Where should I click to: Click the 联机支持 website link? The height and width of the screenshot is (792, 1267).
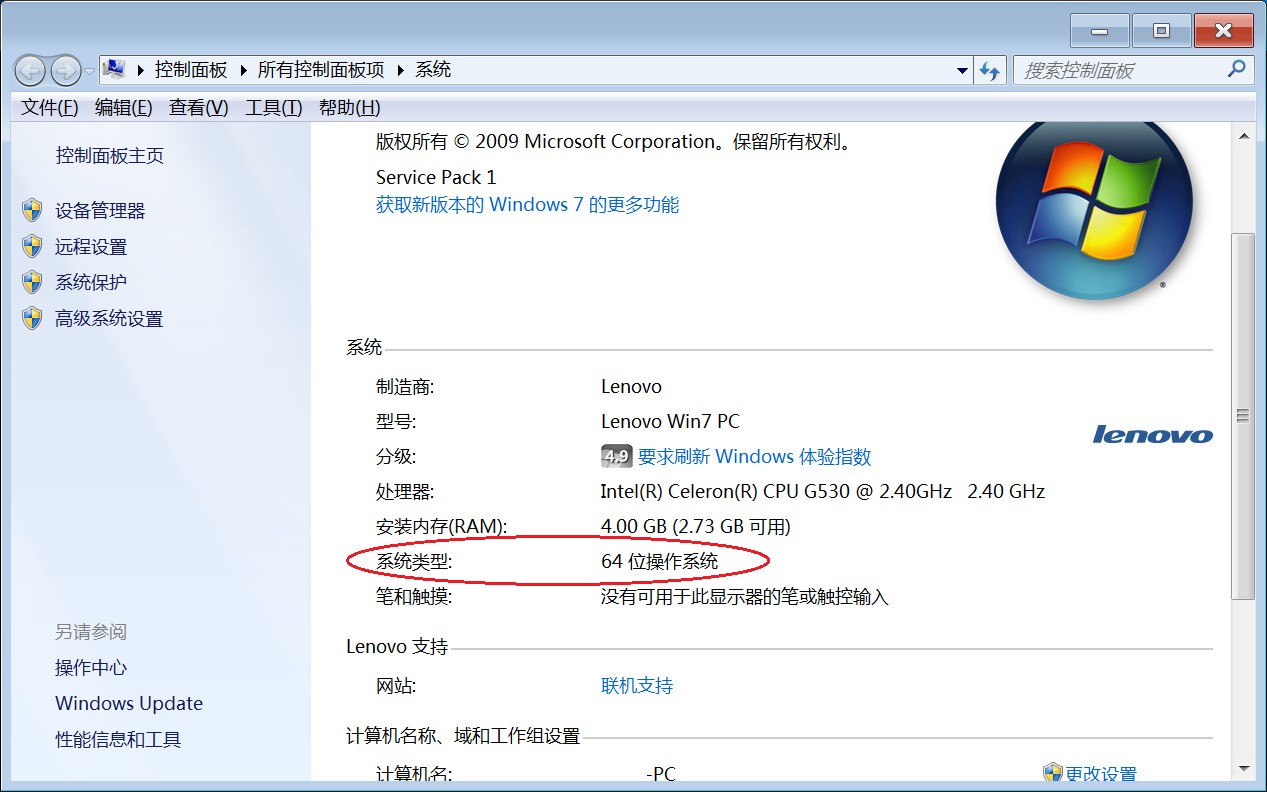(x=637, y=686)
